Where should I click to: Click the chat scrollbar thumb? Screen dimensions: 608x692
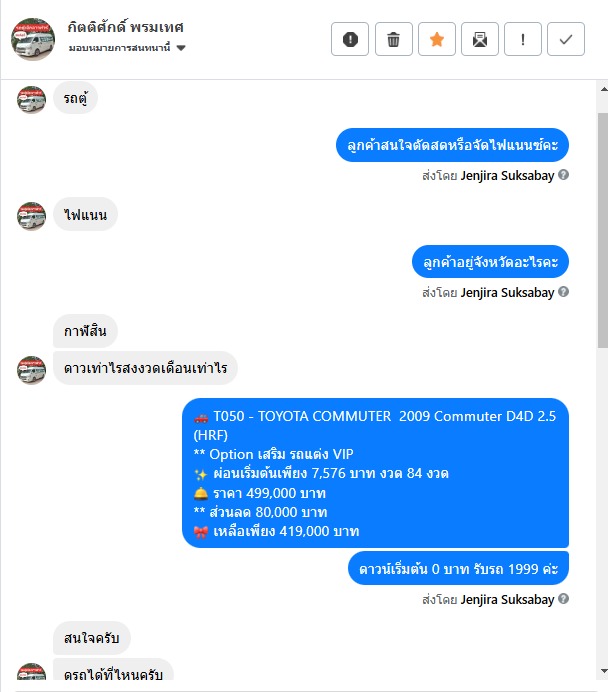click(x=603, y=230)
